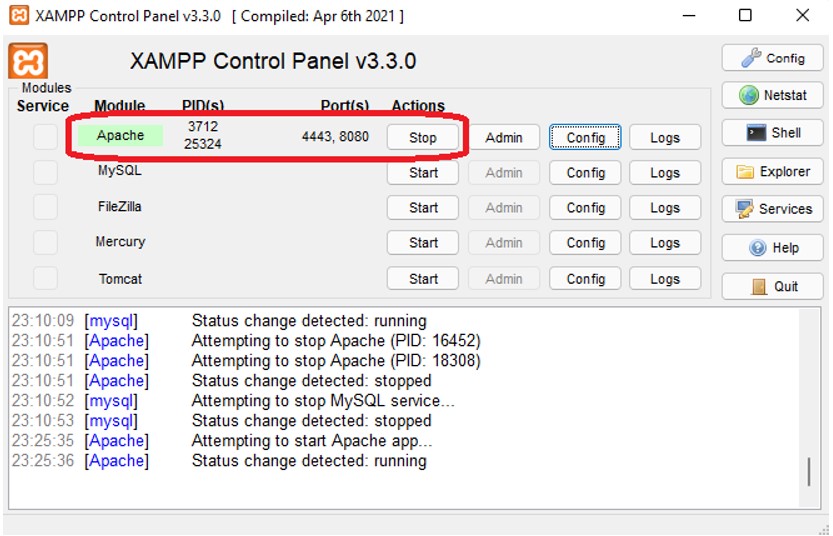Minimize the XAMPP Control Panel window
The width and height of the screenshot is (833, 536).
[689, 15]
